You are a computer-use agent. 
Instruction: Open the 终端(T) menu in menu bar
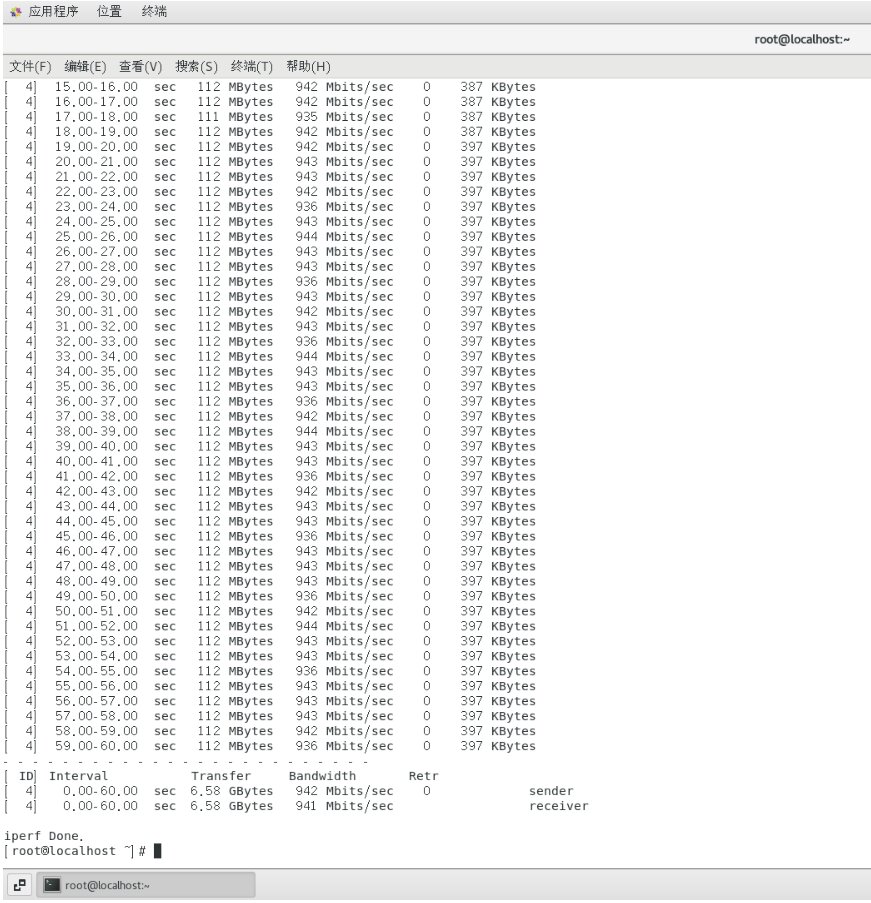[251, 67]
